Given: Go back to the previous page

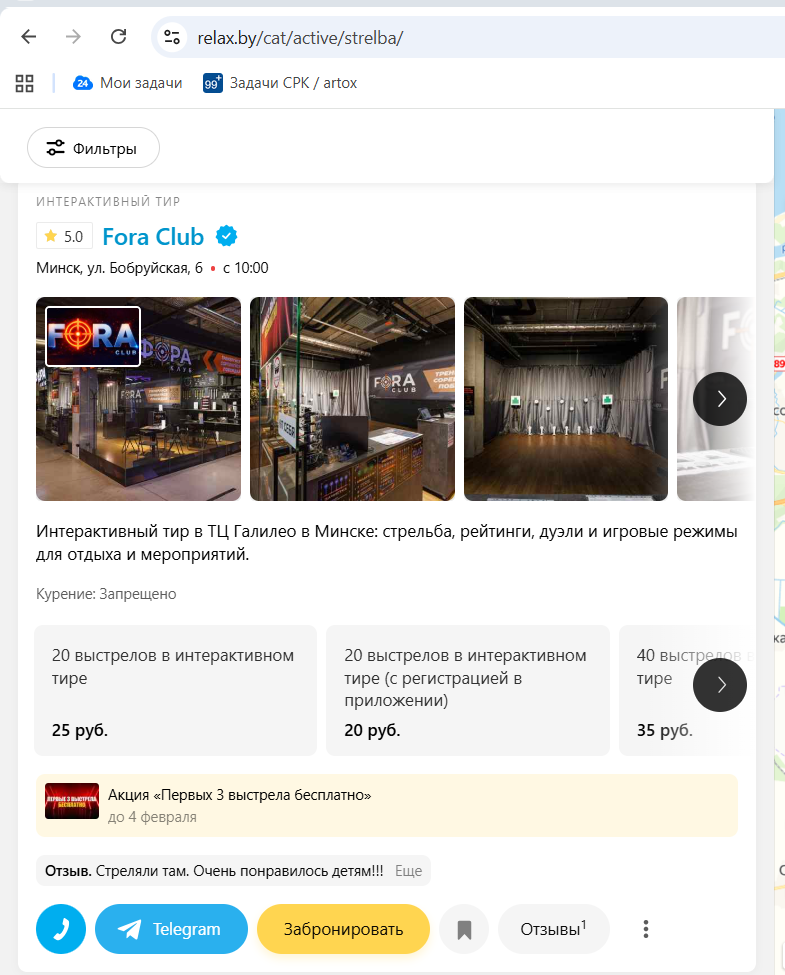Looking at the screenshot, I should (x=29, y=37).
